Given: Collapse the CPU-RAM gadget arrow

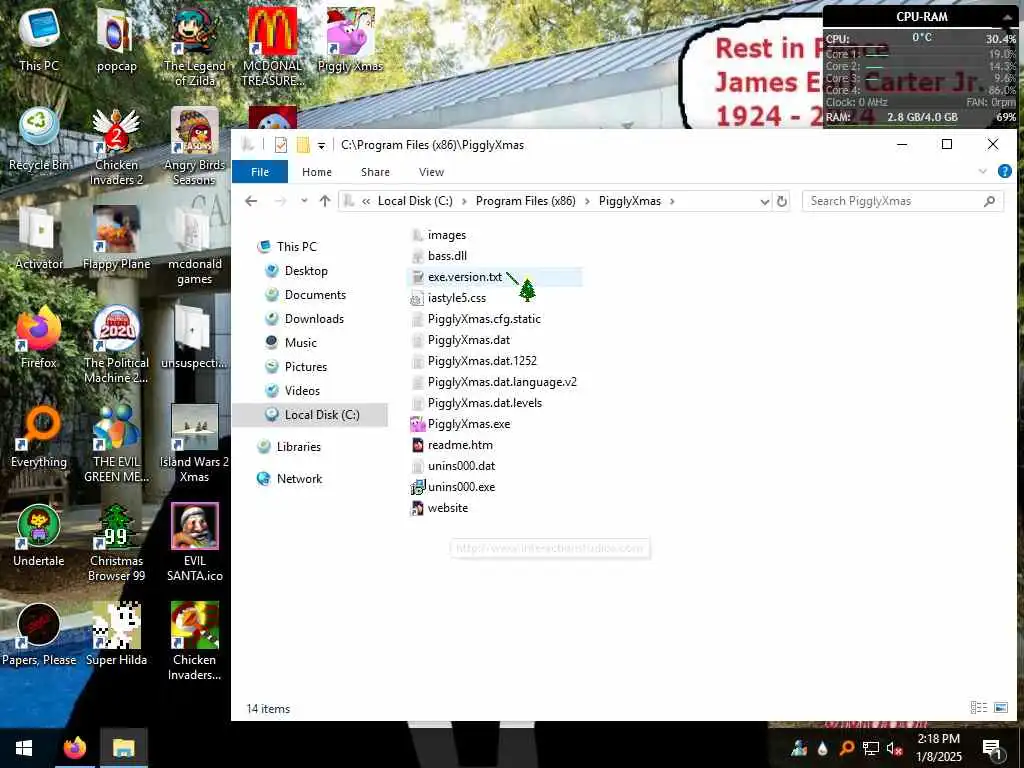Looking at the screenshot, I should point(1007,17).
